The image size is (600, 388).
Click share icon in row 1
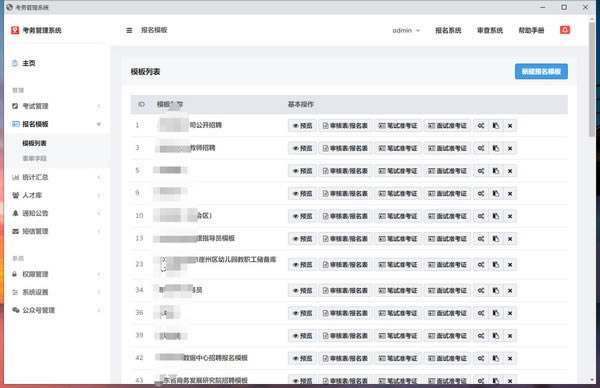(481, 126)
